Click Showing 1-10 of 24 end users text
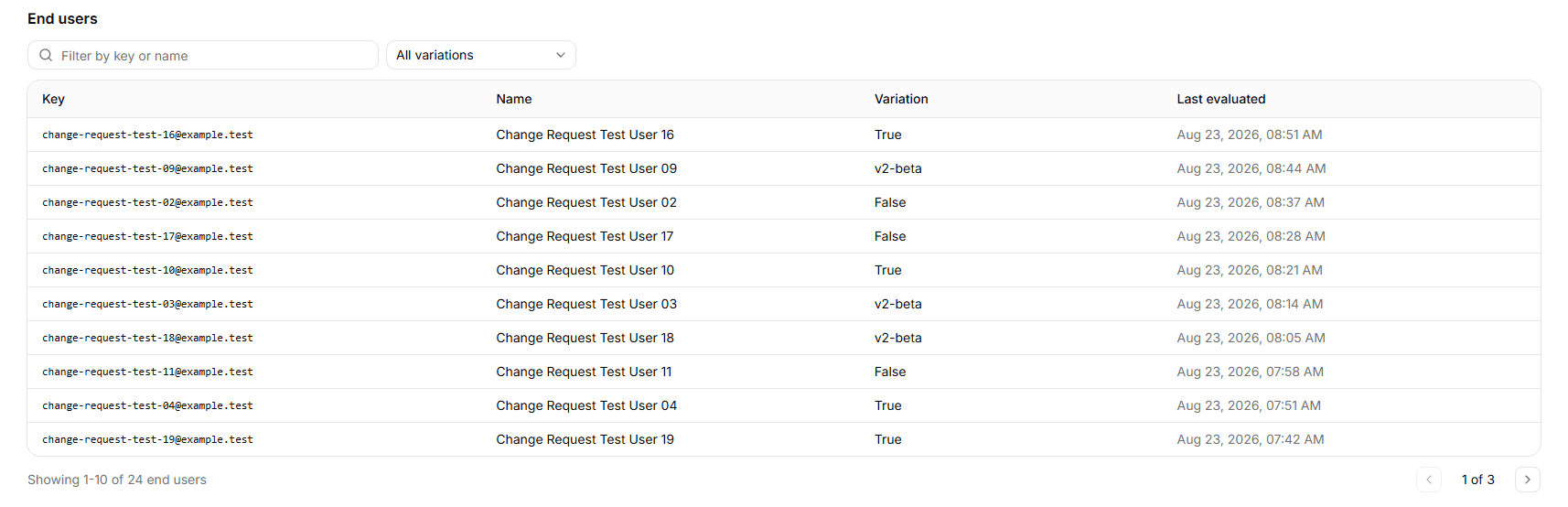Image resolution: width=1568 pixels, height=507 pixels. 117,480
